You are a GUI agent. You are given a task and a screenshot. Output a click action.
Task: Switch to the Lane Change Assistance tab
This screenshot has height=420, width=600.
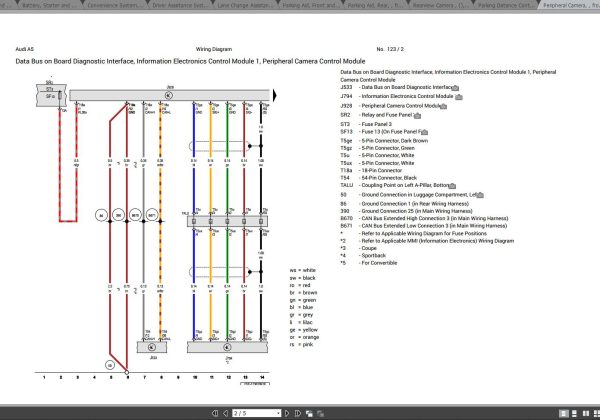[x=245, y=5]
